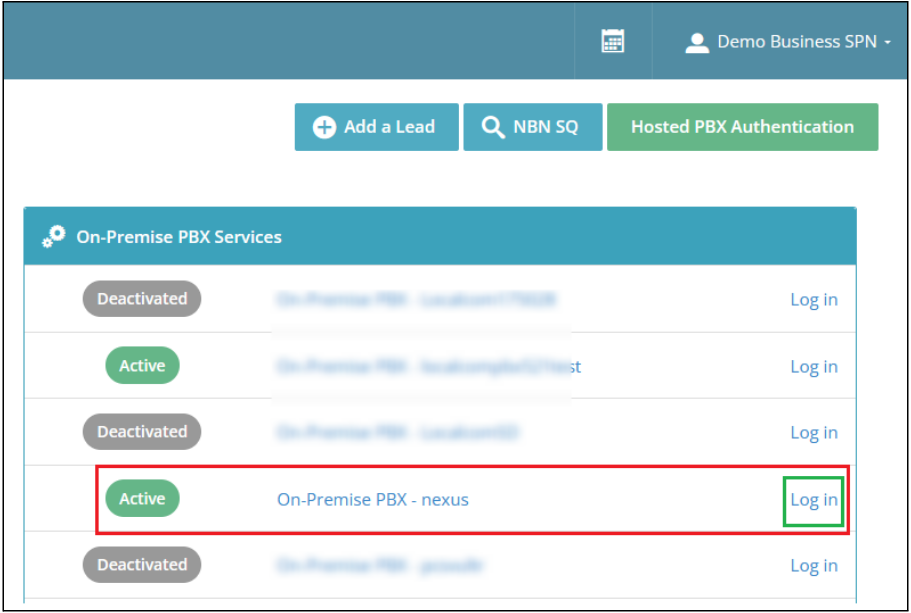The height and width of the screenshot is (613, 911).
Task: Open the calendar icon in the top bar
Action: tap(612, 41)
